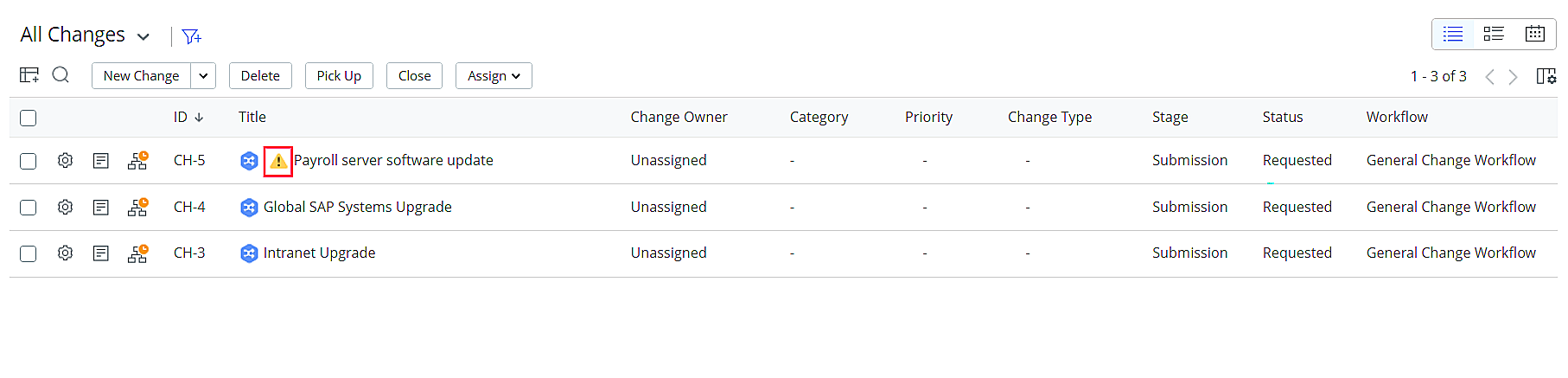Click the workflow icon for CH-3
Image resolution: width=1568 pixels, height=378 pixels.
pos(137,253)
